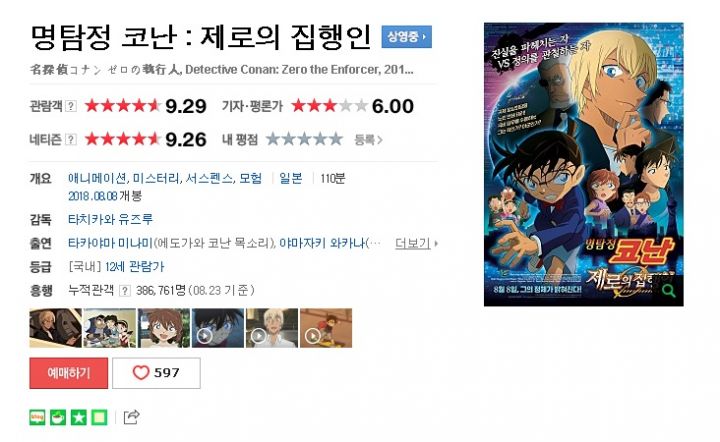Open help icon next to 관람객 rating
Image resolution: width=720 pixels, height=442 pixels.
coord(71,106)
